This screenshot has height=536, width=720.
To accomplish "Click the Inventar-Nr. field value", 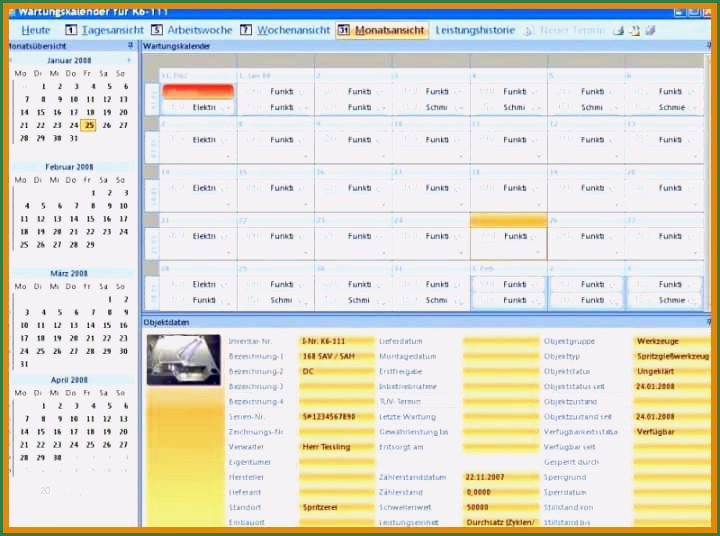I will coord(336,341).
